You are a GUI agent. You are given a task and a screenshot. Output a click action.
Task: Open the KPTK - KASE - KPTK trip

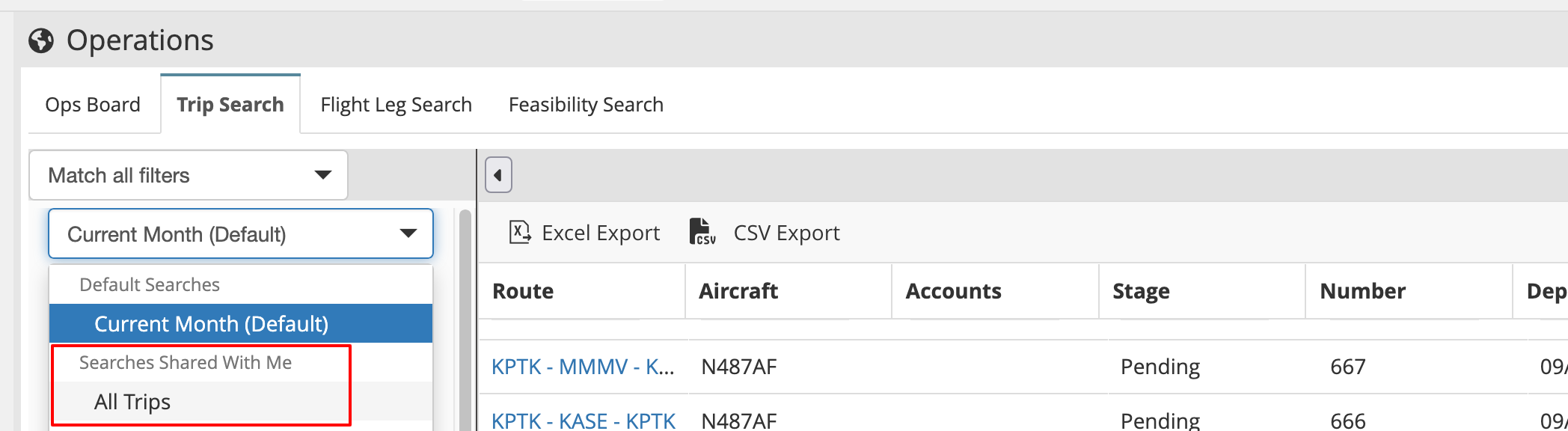(x=583, y=421)
